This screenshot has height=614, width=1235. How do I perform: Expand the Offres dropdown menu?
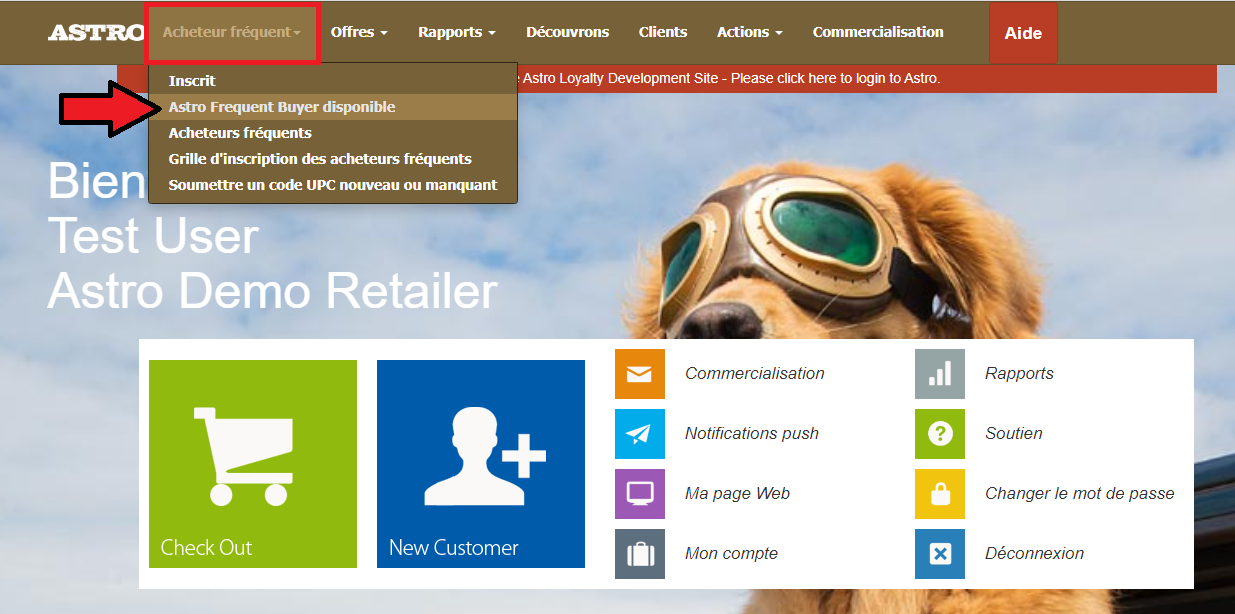pos(359,33)
